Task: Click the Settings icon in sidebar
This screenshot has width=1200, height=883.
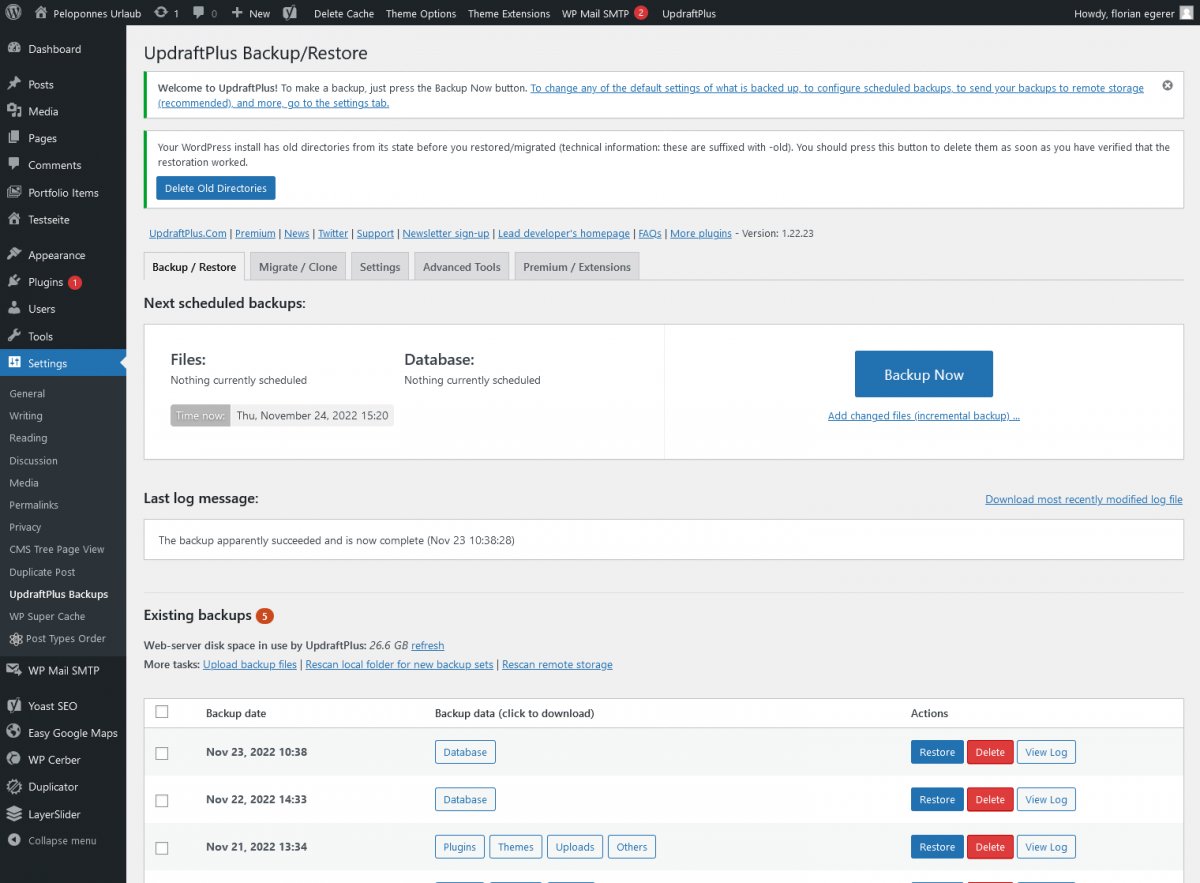Action: pos(14,363)
